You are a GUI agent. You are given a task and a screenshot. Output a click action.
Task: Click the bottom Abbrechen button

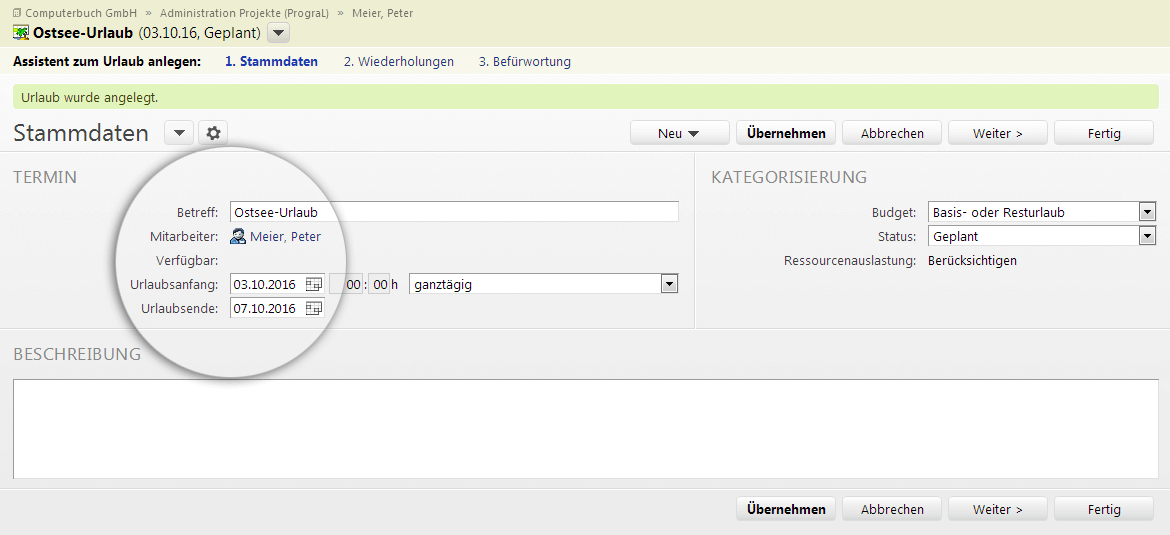point(892,510)
